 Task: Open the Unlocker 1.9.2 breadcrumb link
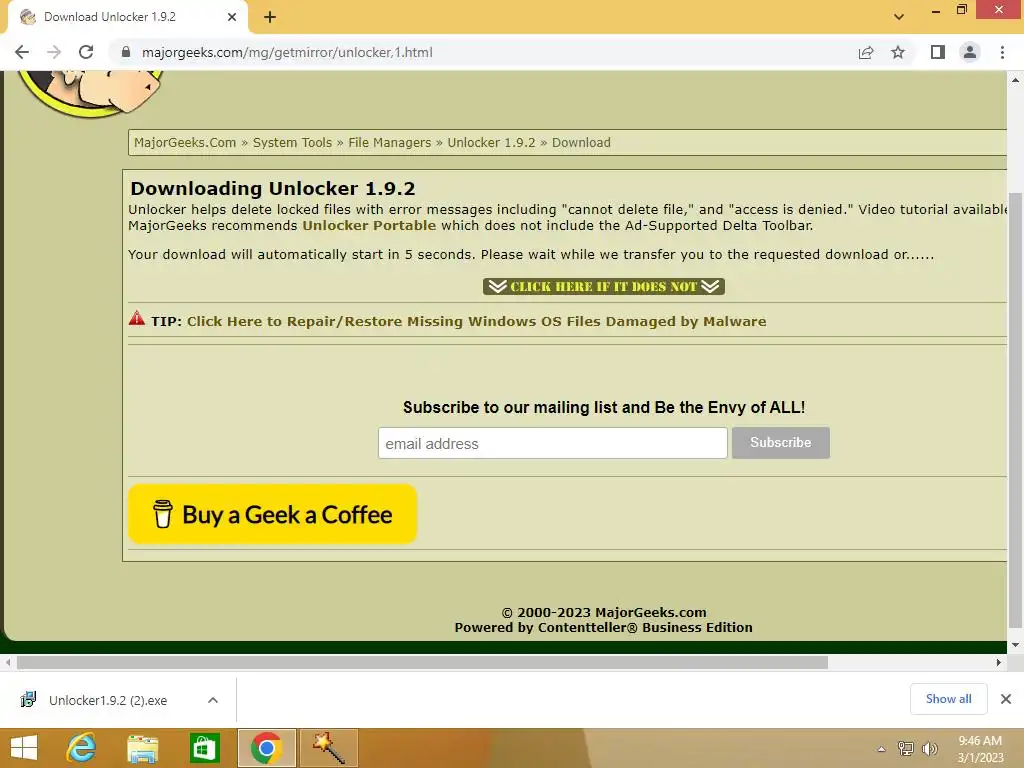pyautogui.click(x=491, y=142)
